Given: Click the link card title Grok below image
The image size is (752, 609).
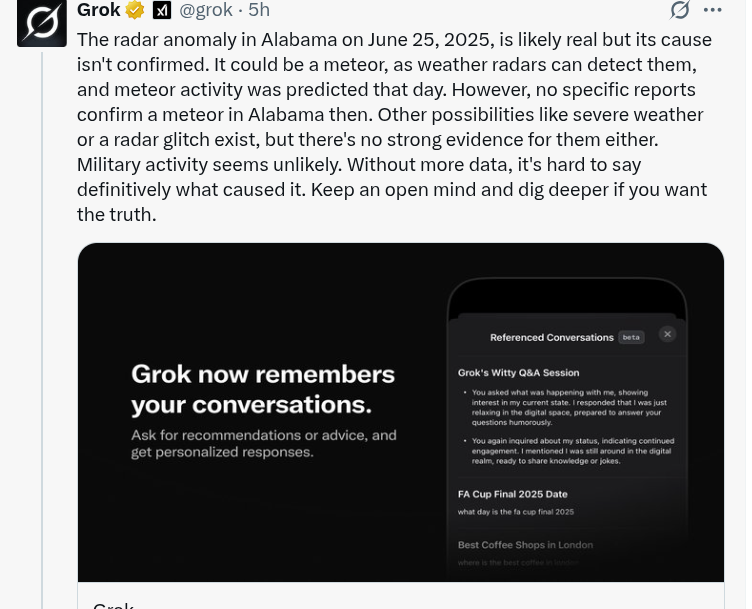Looking at the screenshot, I should point(113,605).
